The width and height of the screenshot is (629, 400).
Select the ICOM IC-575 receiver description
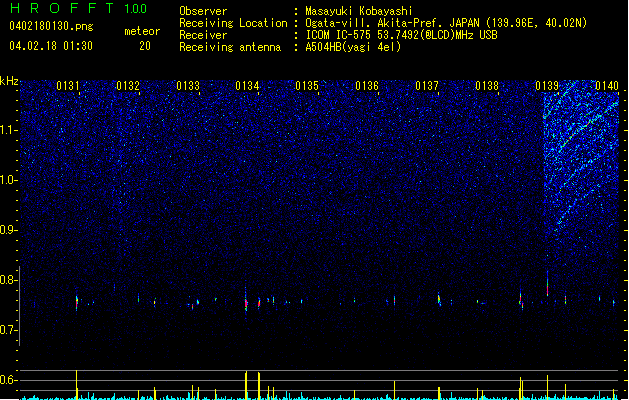[402, 35]
